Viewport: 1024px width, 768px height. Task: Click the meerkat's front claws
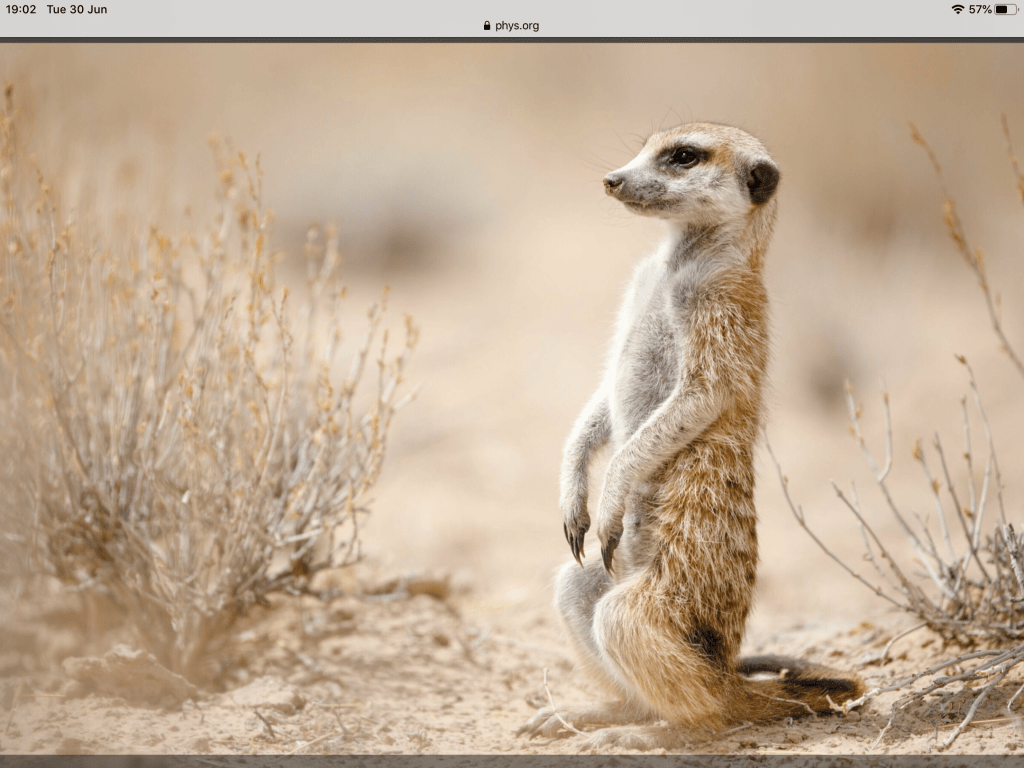coord(590,543)
